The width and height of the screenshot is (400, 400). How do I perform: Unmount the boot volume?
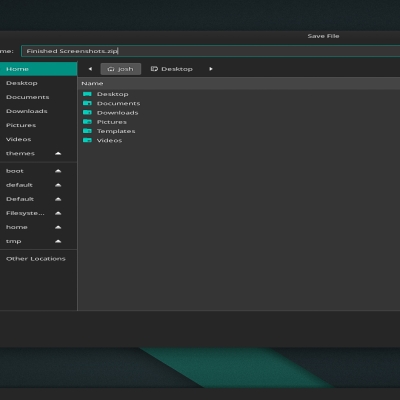(x=58, y=171)
